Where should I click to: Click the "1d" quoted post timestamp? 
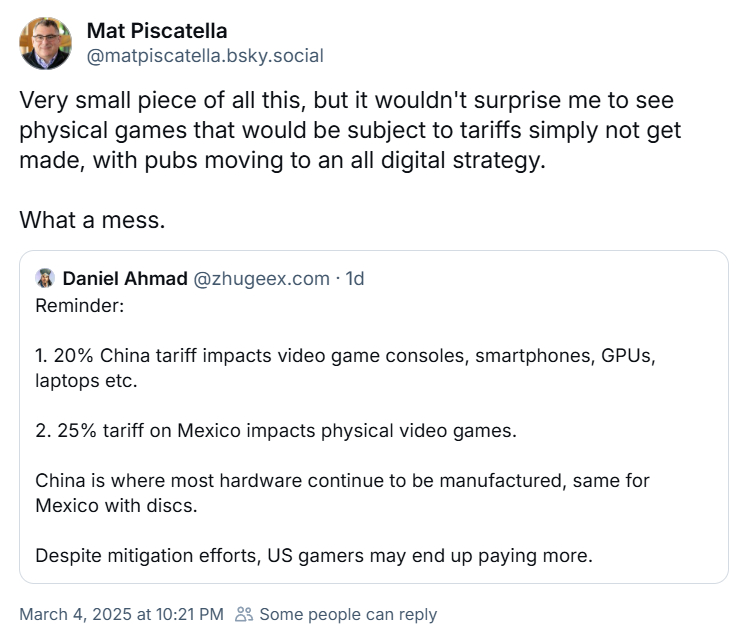pos(354,278)
